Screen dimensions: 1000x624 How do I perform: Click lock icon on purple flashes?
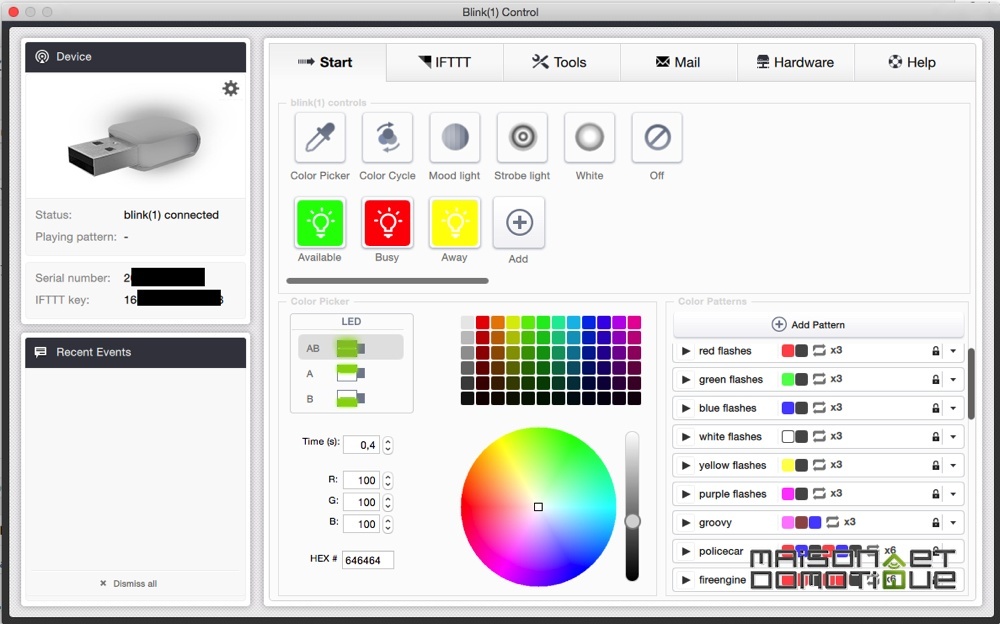coord(936,494)
